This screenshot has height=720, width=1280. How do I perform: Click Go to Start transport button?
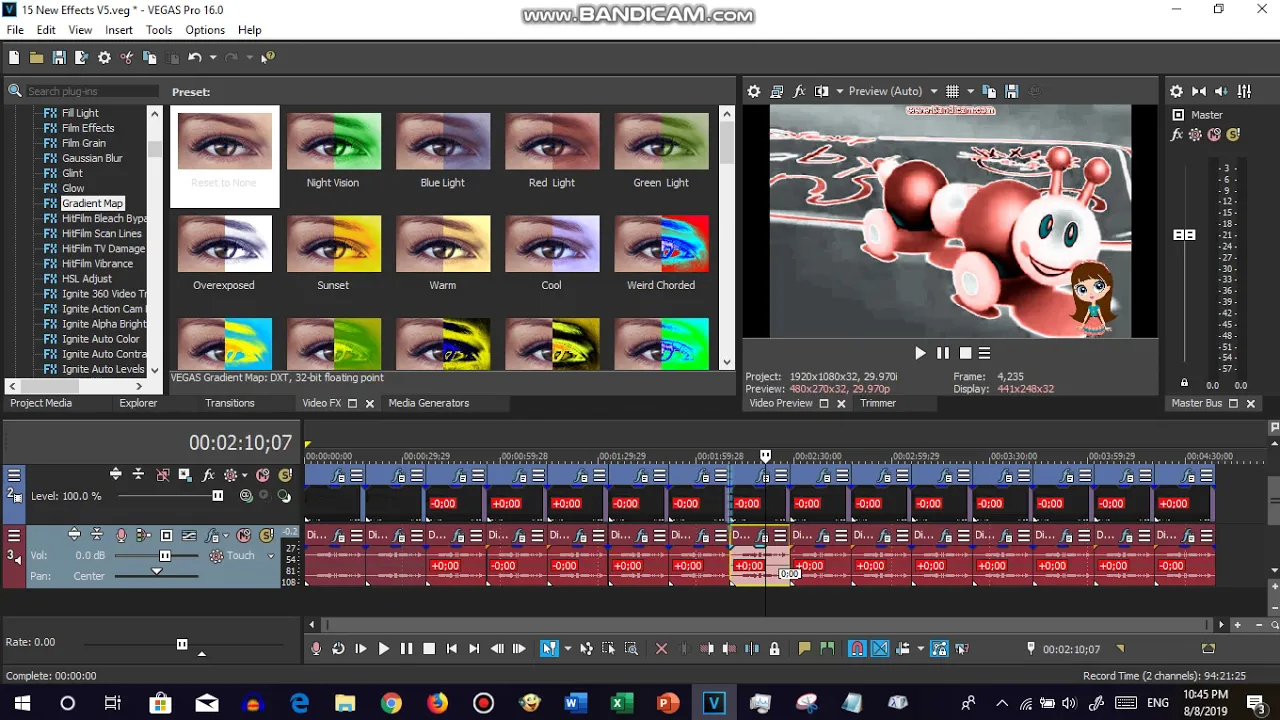coord(451,649)
